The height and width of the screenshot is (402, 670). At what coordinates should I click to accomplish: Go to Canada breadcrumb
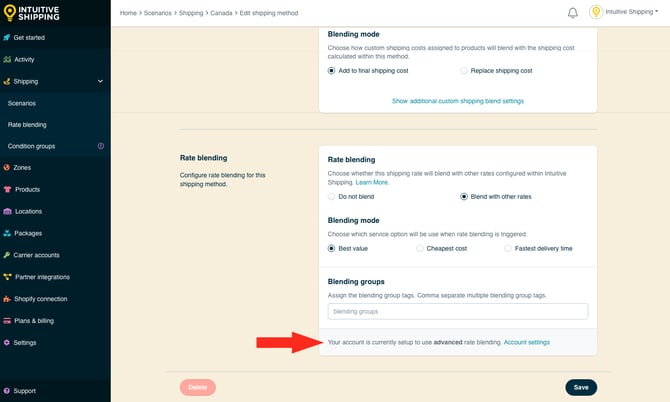pos(221,13)
